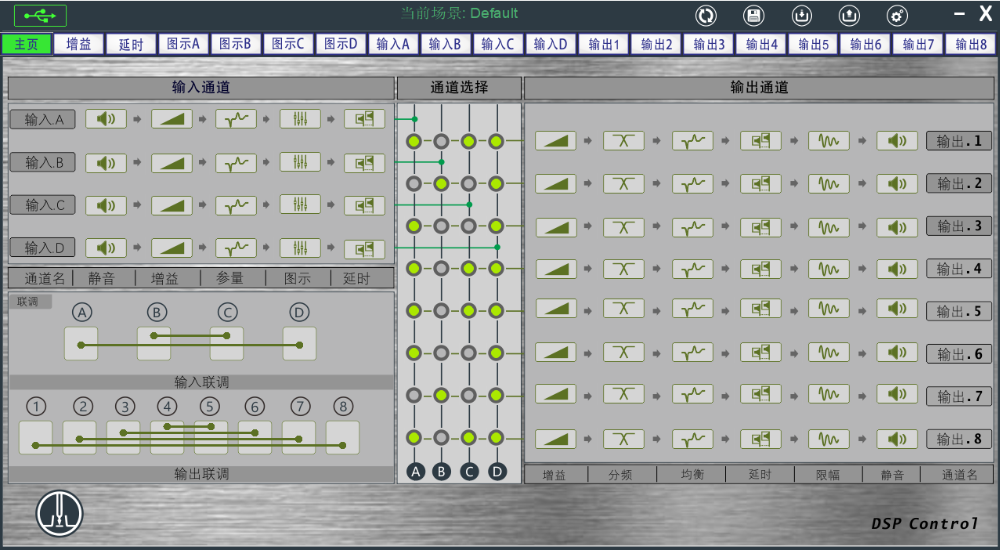Toggle matrix node input B to output 2
This screenshot has height=550, width=1000.
point(441,183)
